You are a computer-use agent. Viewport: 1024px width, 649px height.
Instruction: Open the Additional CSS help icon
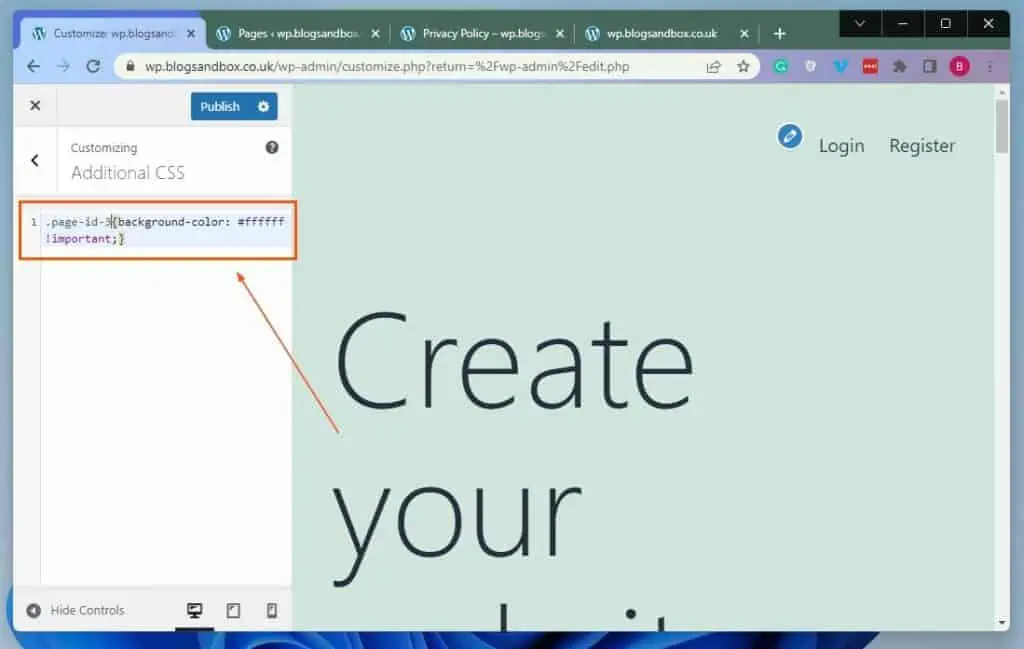click(x=272, y=147)
